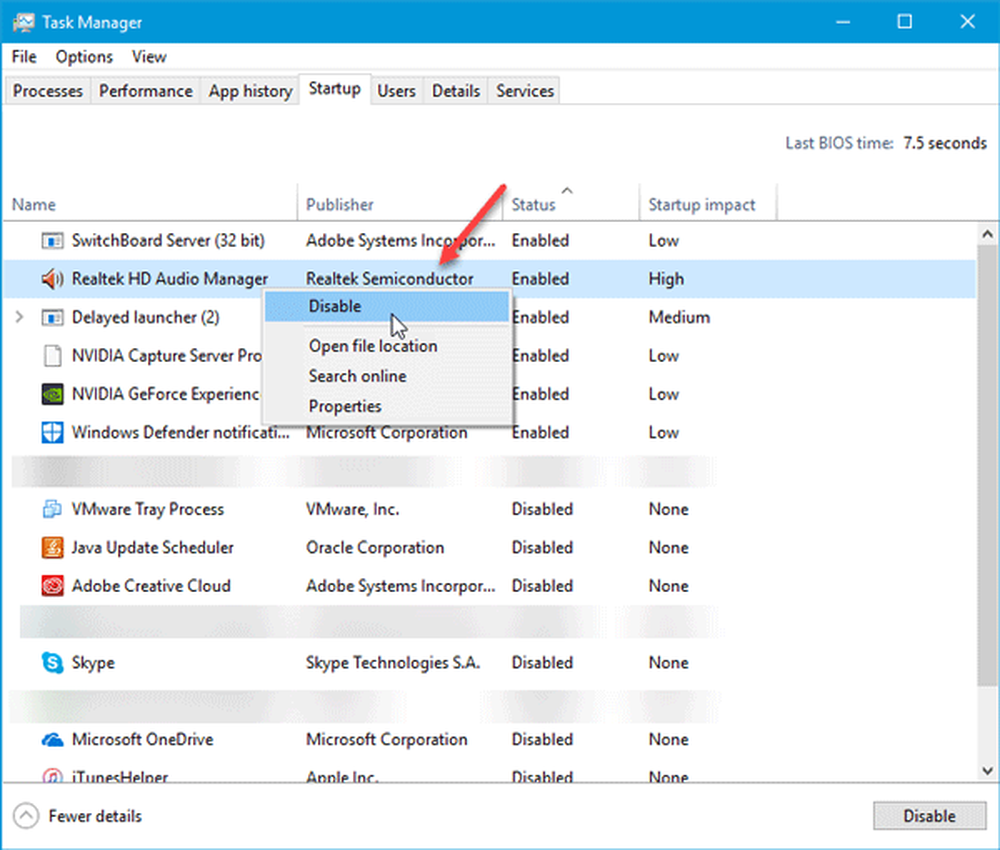Expand the Delayed launcher group
The width and height of the screenshot is (1000, 850).
coord(19,318)
